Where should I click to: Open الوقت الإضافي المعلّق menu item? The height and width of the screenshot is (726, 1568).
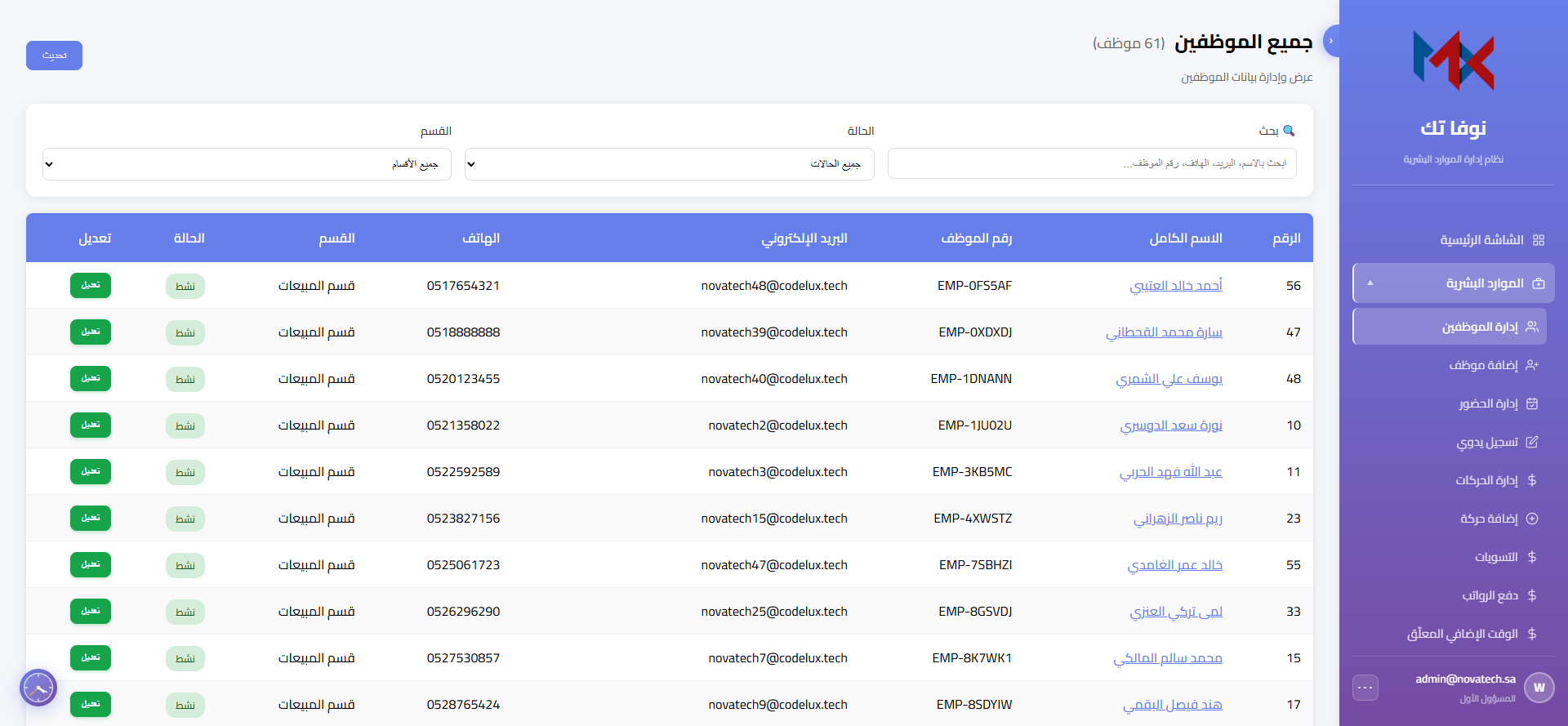click(x=1450, y=634)
